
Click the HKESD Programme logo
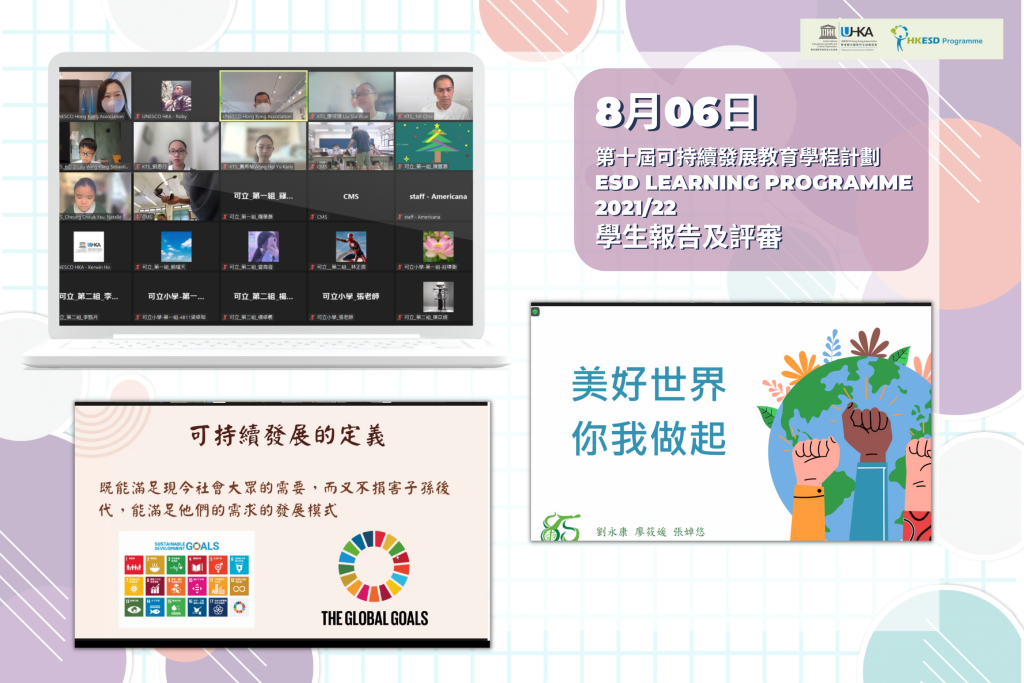click(936, 39)
